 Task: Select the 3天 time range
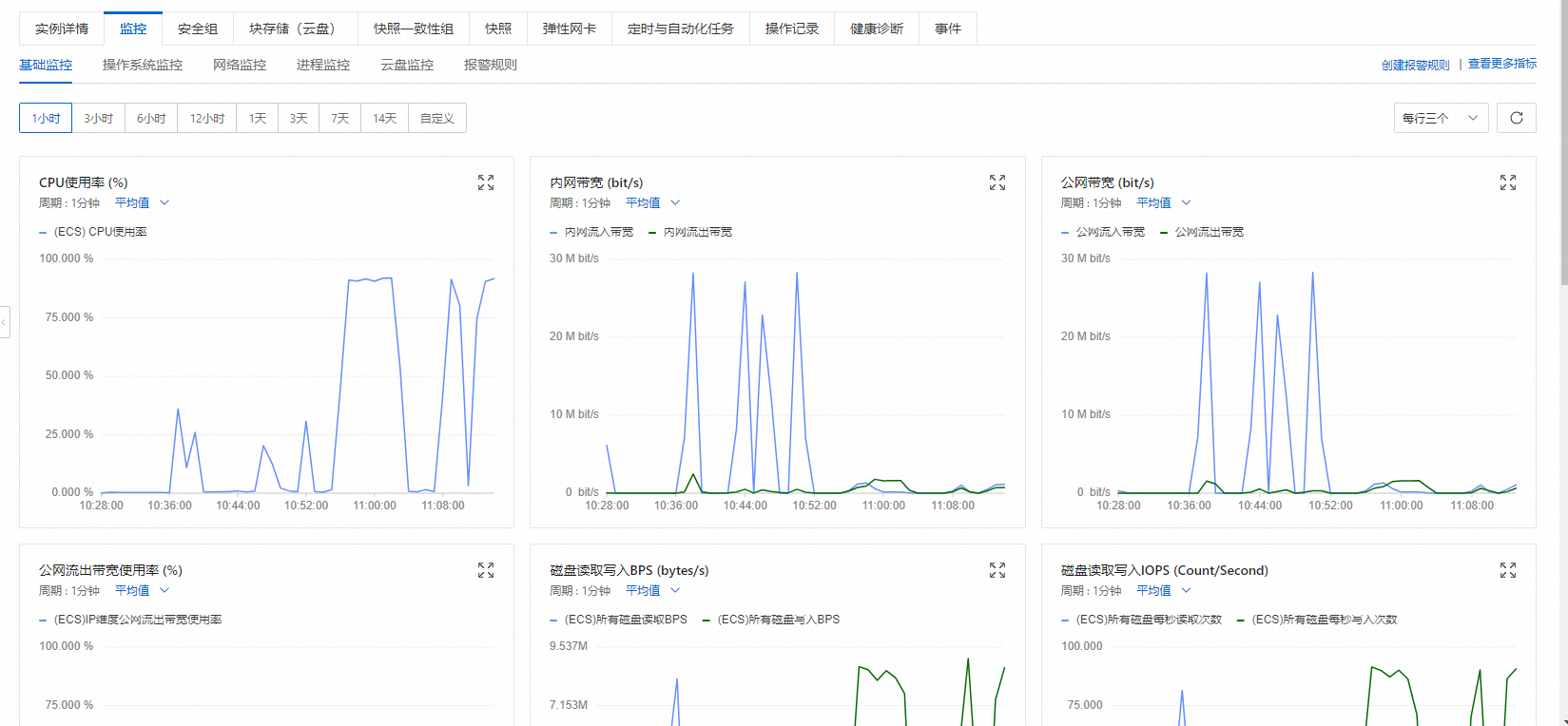click(x=299, y=118)
